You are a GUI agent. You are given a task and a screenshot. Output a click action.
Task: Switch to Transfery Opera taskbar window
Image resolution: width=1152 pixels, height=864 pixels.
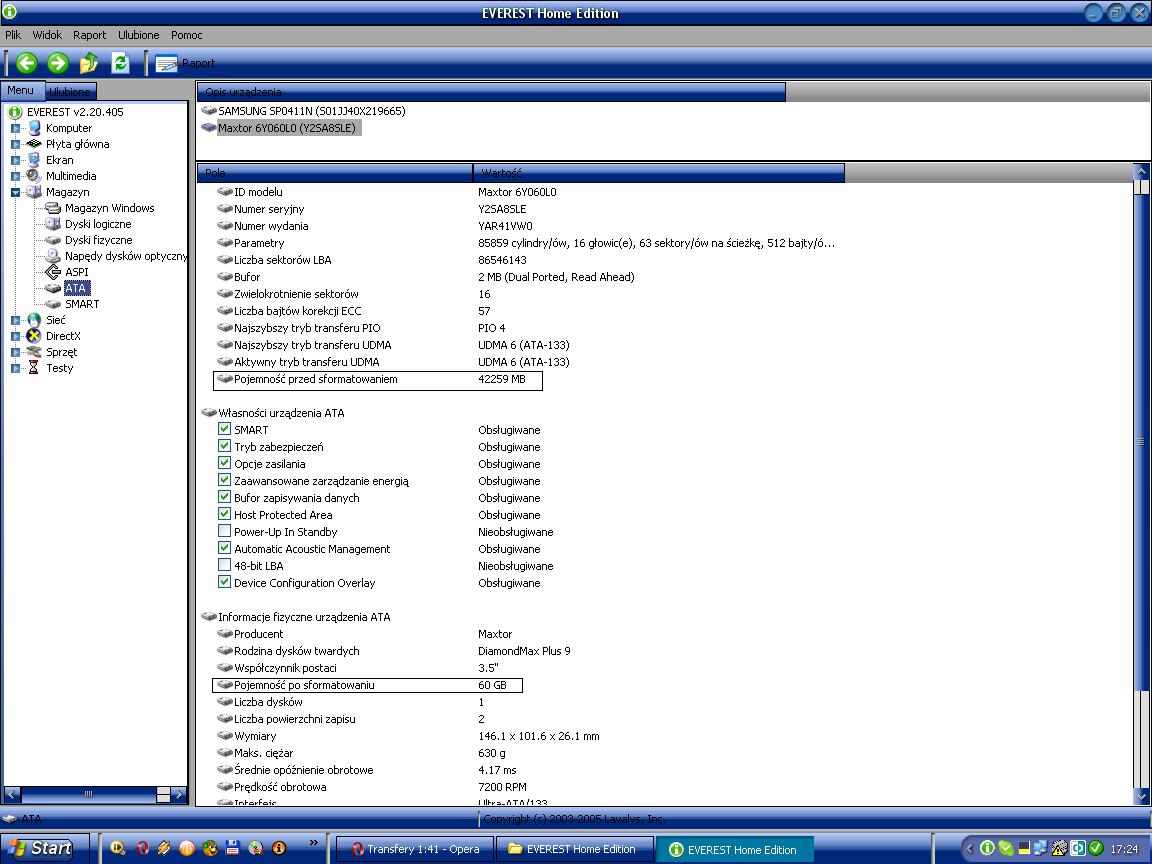415,849
